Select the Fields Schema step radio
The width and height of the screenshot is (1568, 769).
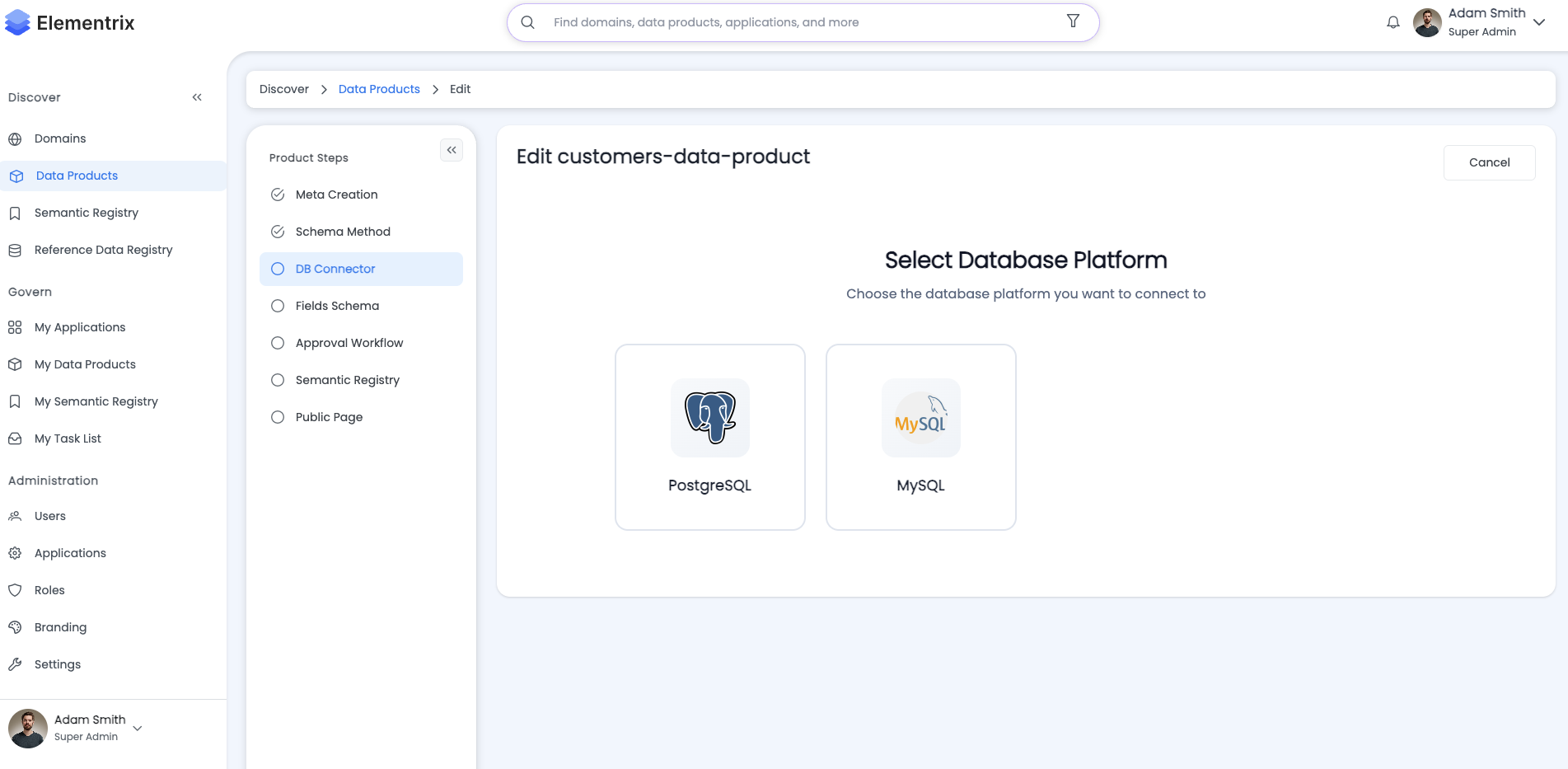pos(278,306)
